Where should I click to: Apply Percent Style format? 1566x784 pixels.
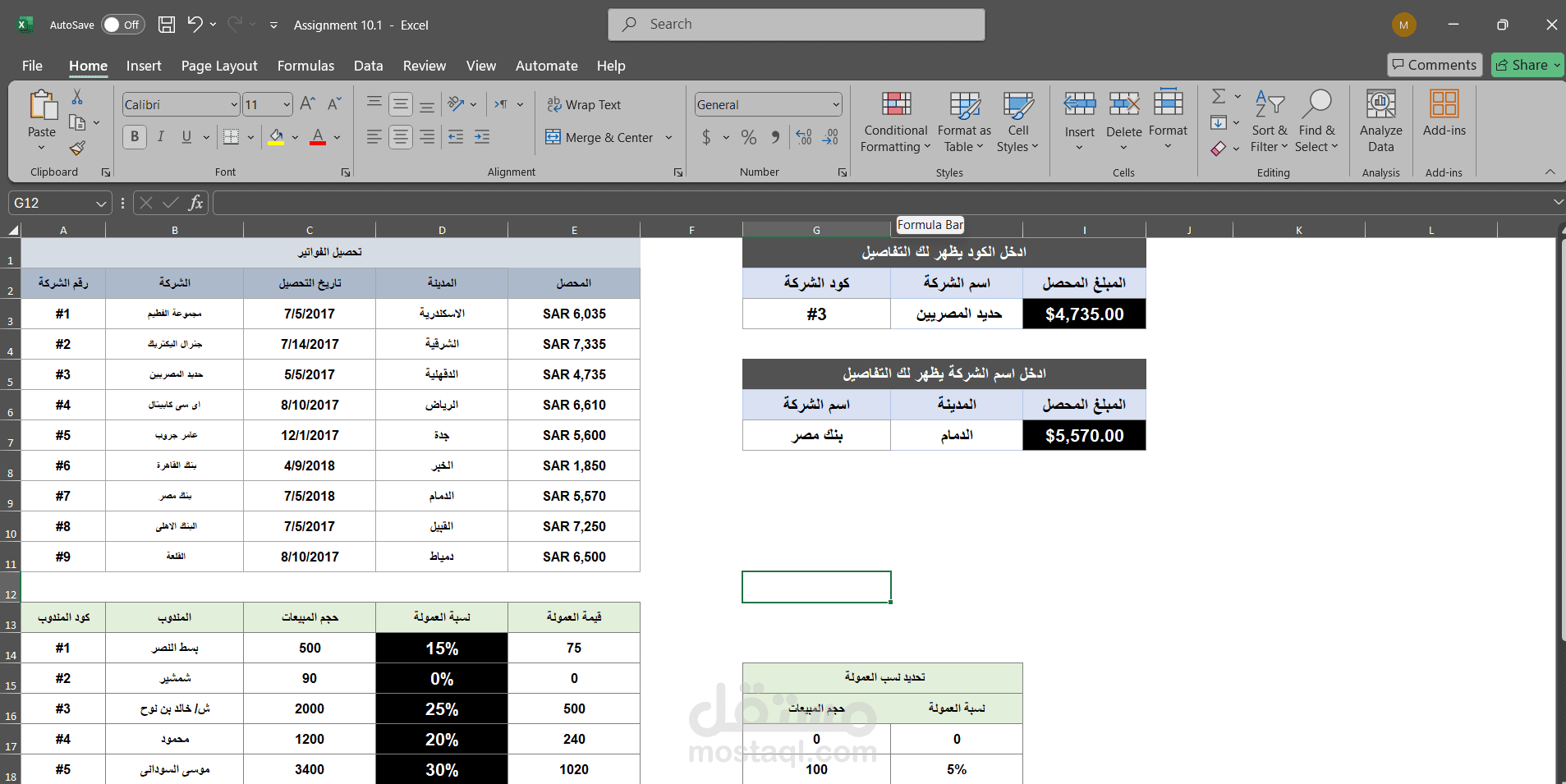749,137
